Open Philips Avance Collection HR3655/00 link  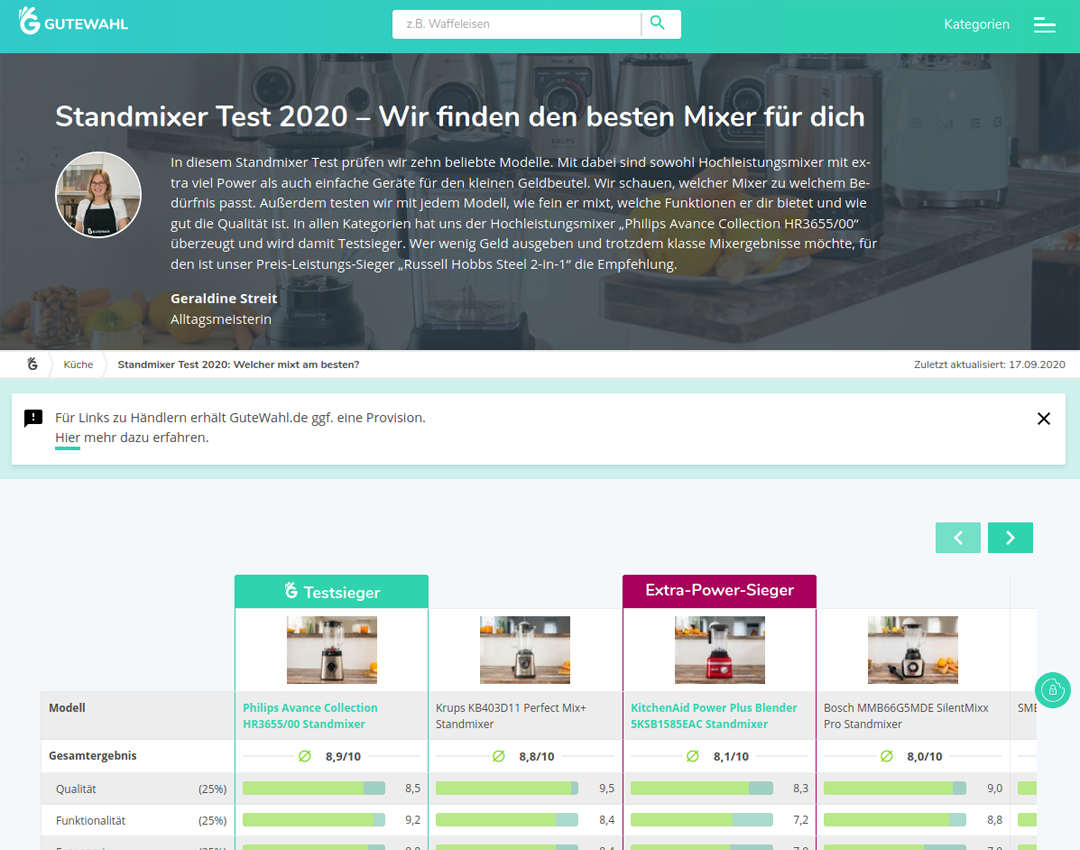(x=310, y=716)
